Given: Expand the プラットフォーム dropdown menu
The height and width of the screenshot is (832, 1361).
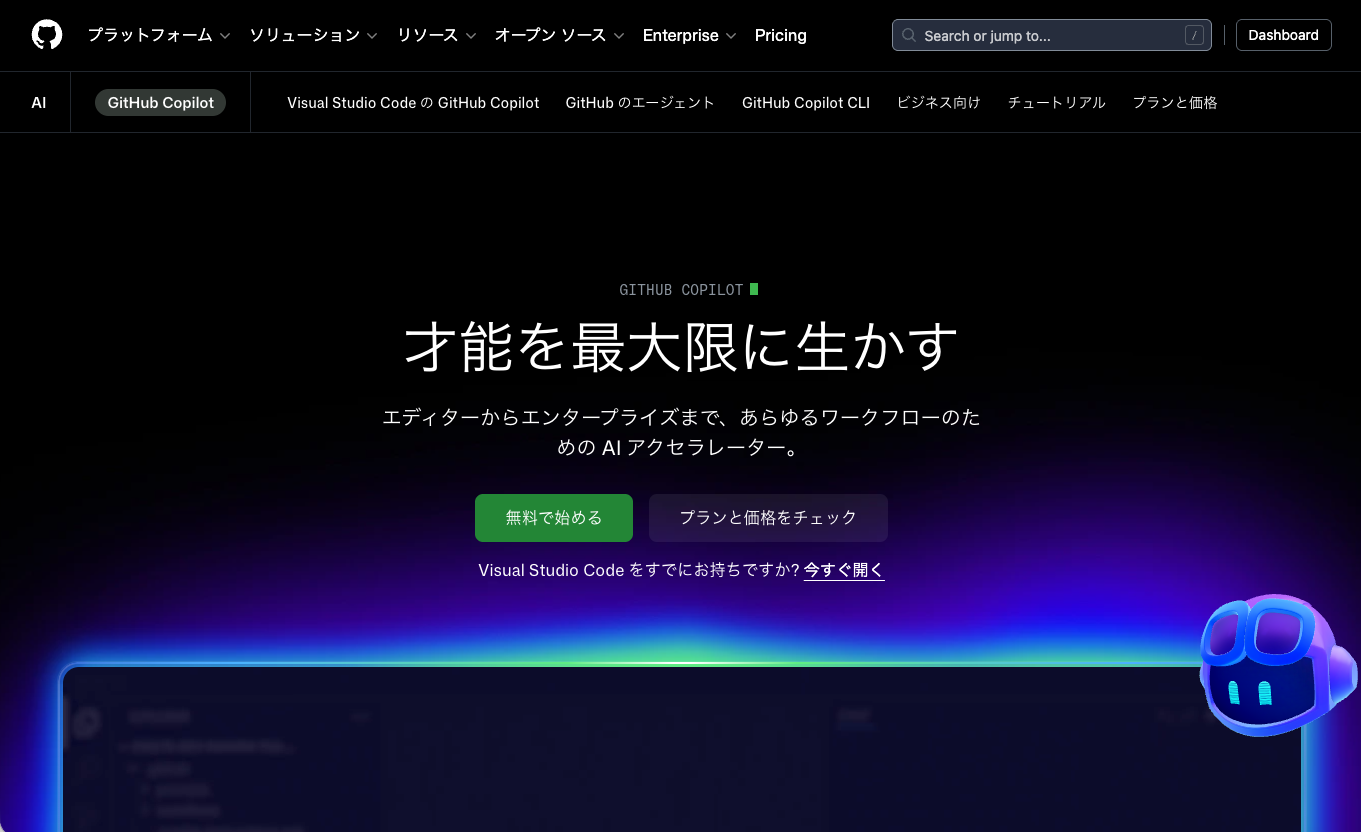Looking at the screenshot, I should pos(152,34).
